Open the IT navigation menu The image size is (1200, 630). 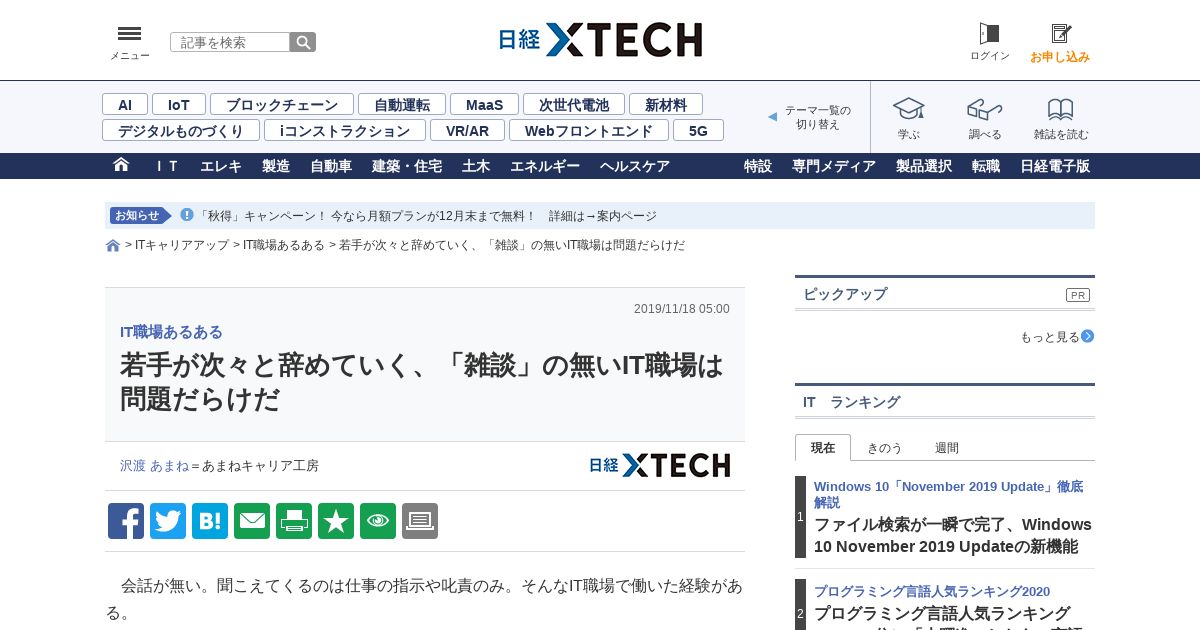click(x=167, y=166)
